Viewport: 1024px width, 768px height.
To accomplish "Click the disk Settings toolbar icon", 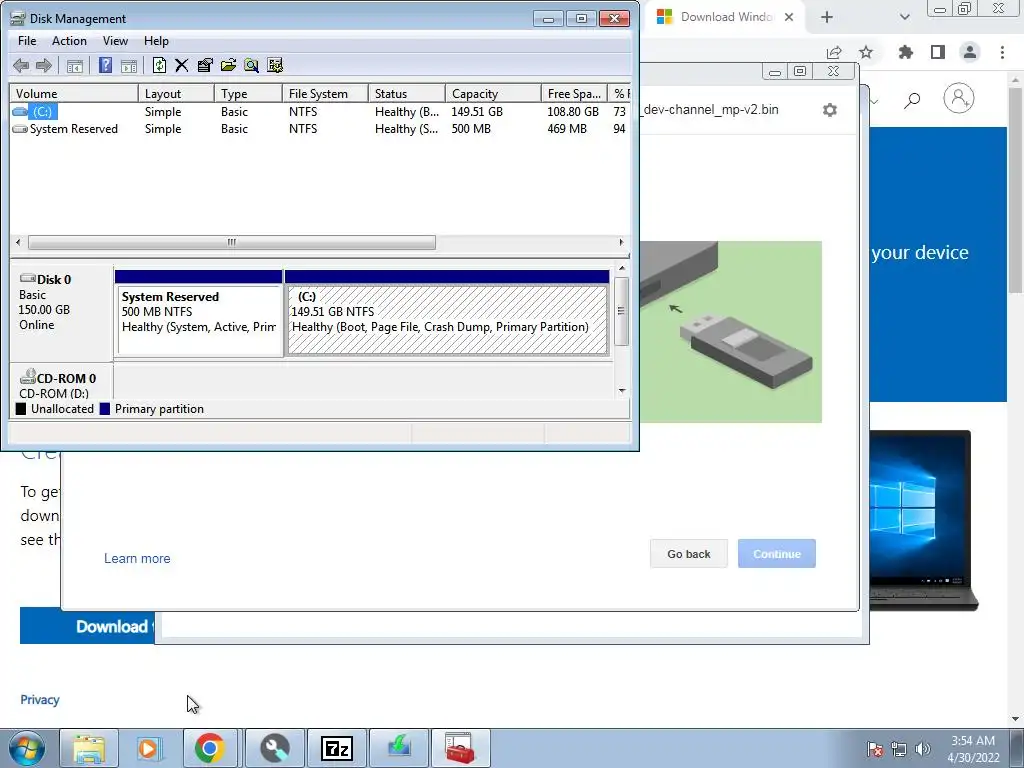I will click(275, 65).
